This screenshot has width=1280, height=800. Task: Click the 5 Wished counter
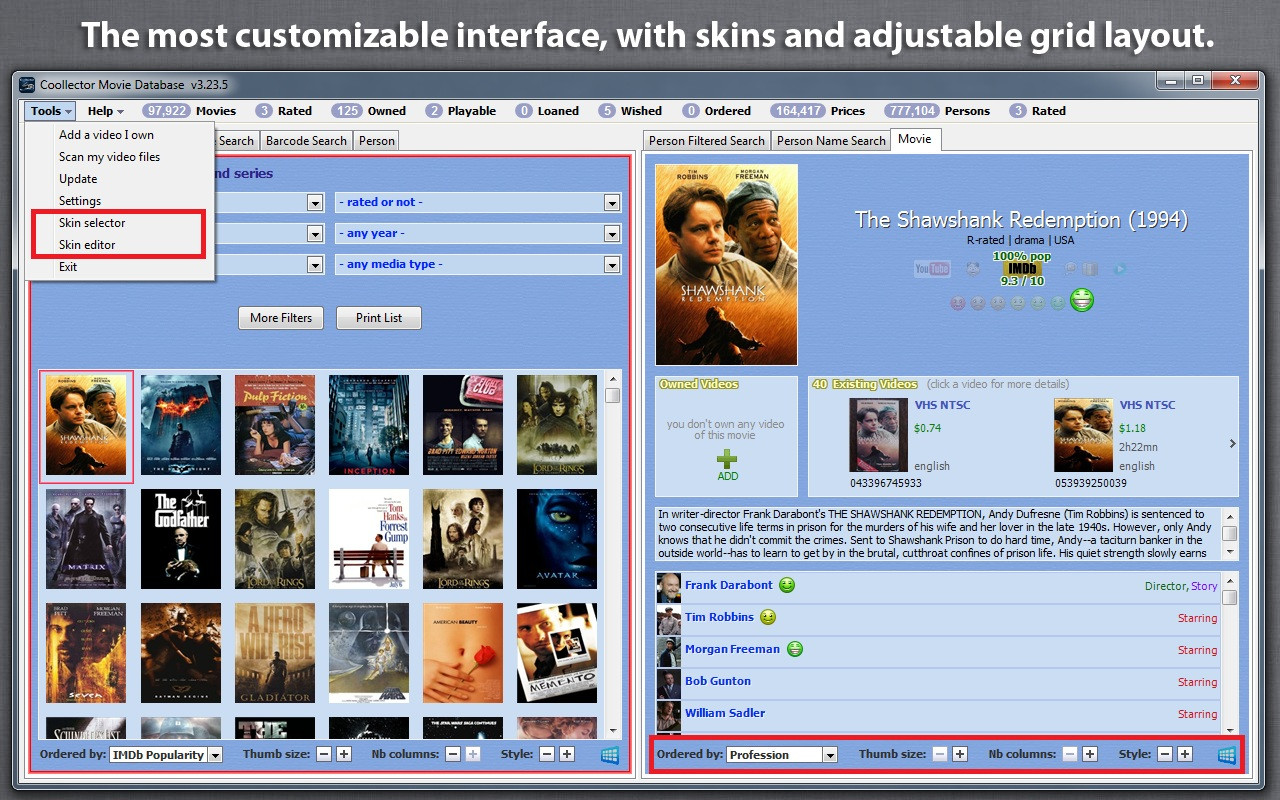(x=630, y=111)
